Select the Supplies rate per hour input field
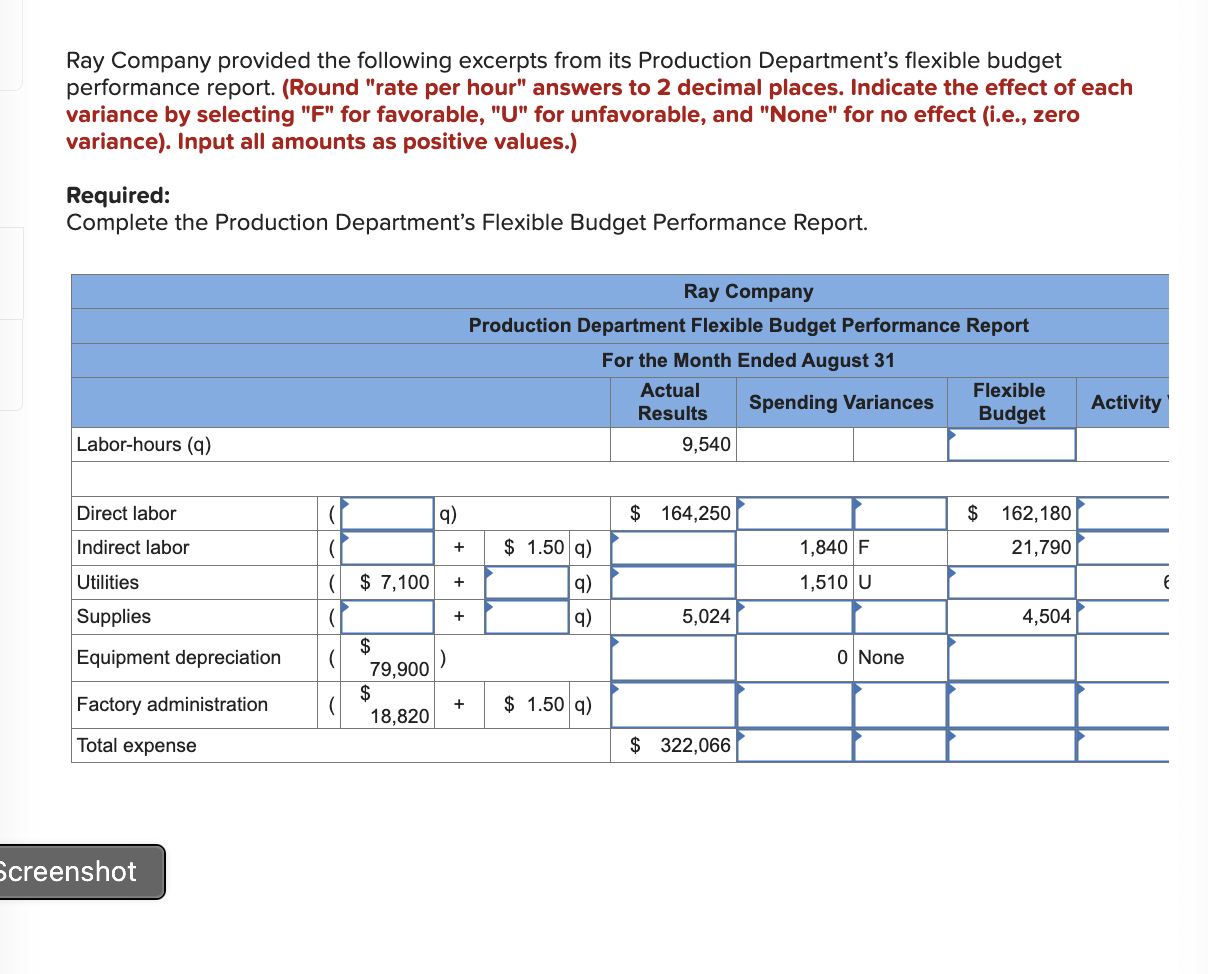 [x=527, y=616]
